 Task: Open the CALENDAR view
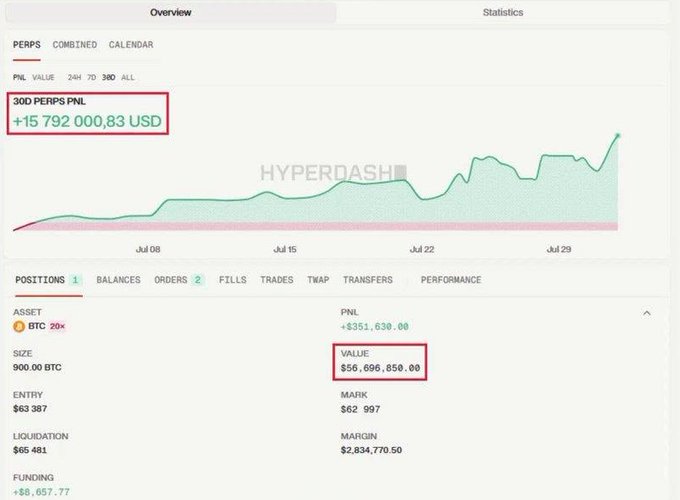[x=131, y=45]
